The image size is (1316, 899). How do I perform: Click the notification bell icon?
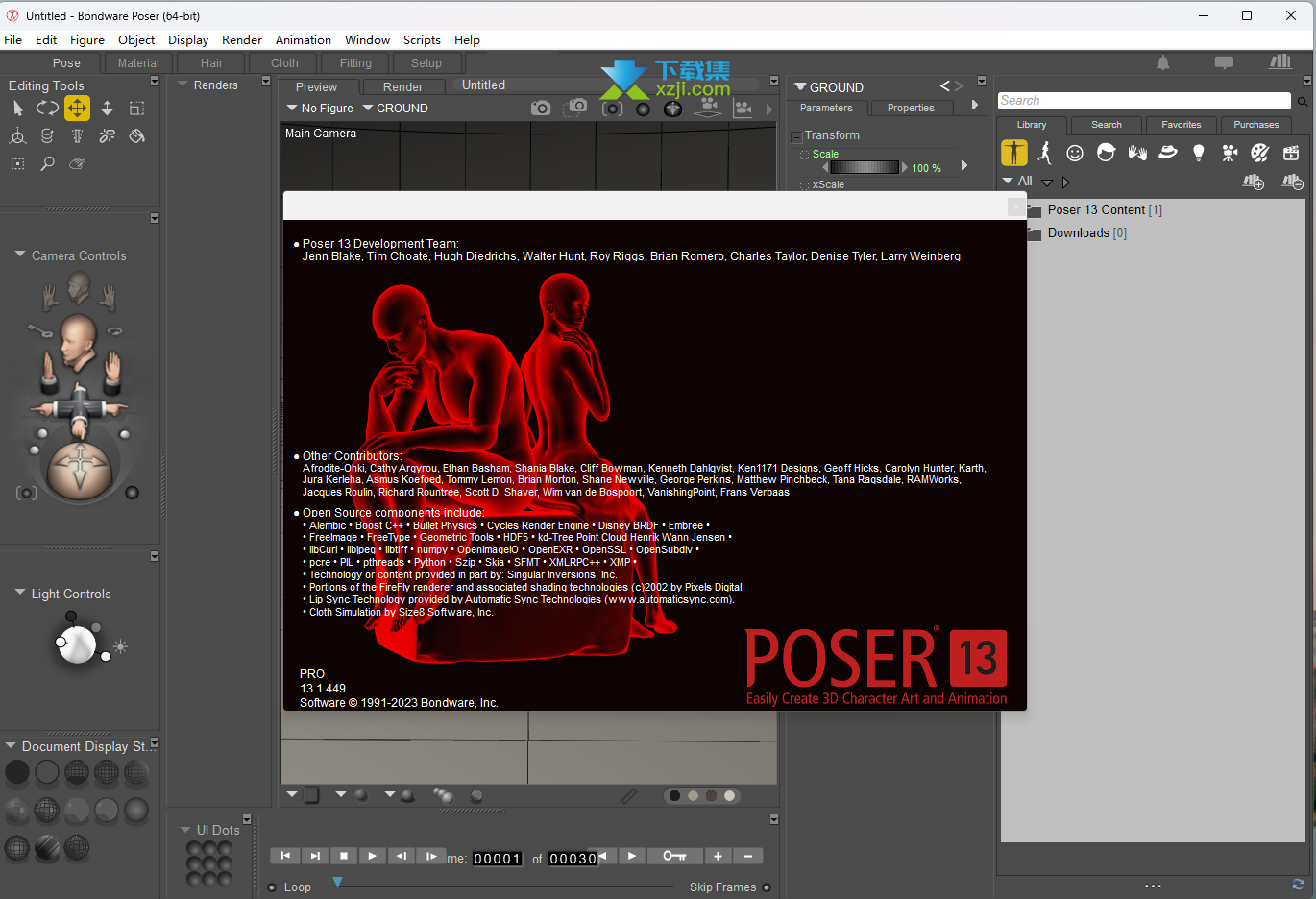tap(1163, 62)
